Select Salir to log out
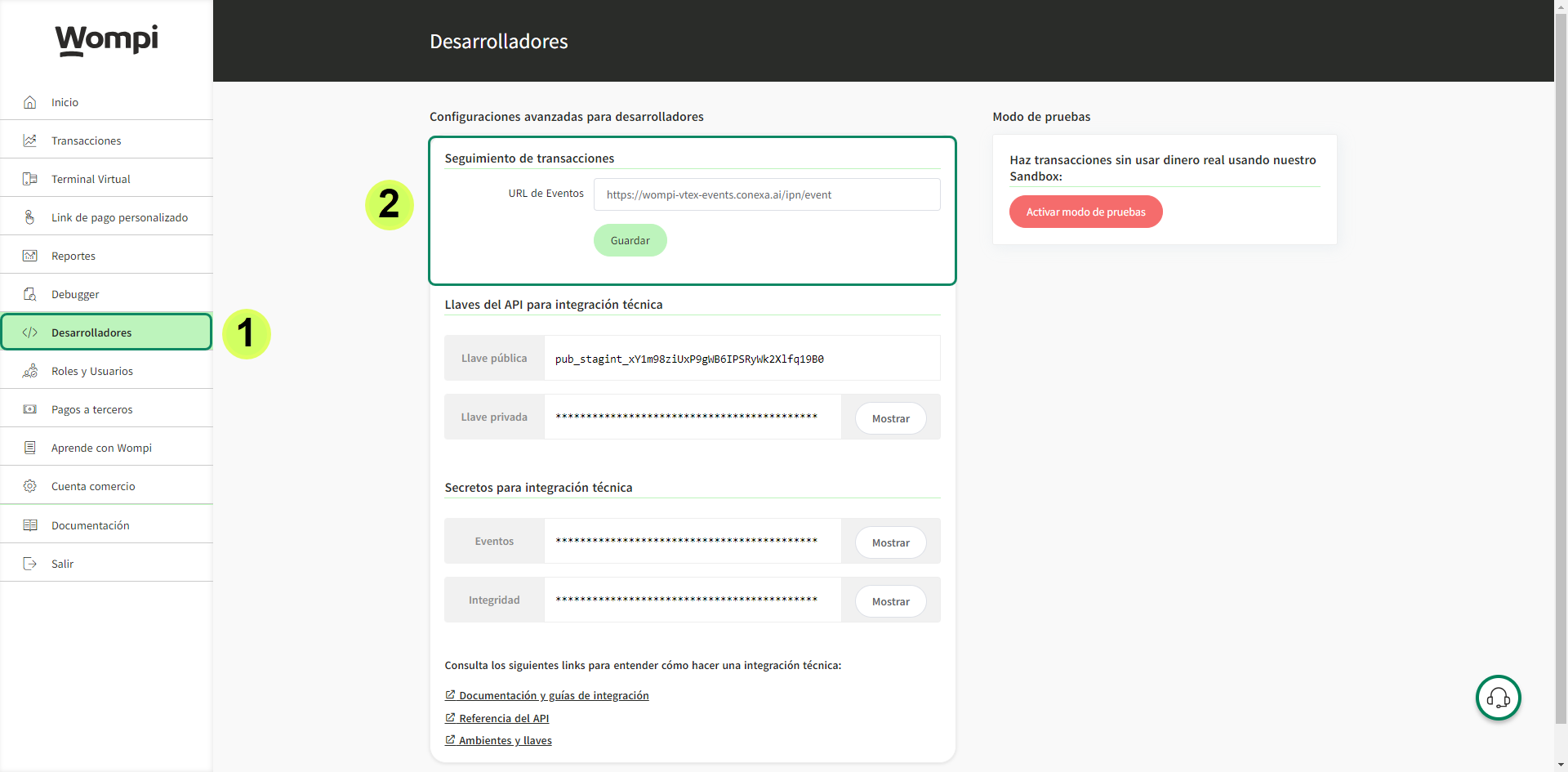This screenshot has height=772, width=1568. [30, 563]
